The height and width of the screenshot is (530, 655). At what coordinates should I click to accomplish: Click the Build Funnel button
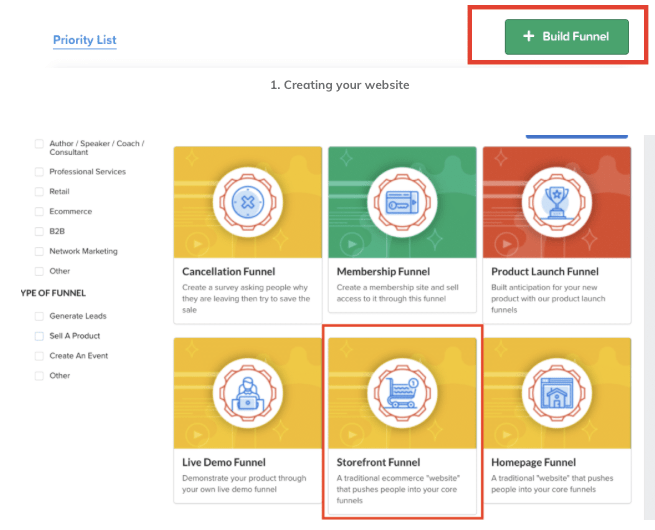click(x=566, y=36)
